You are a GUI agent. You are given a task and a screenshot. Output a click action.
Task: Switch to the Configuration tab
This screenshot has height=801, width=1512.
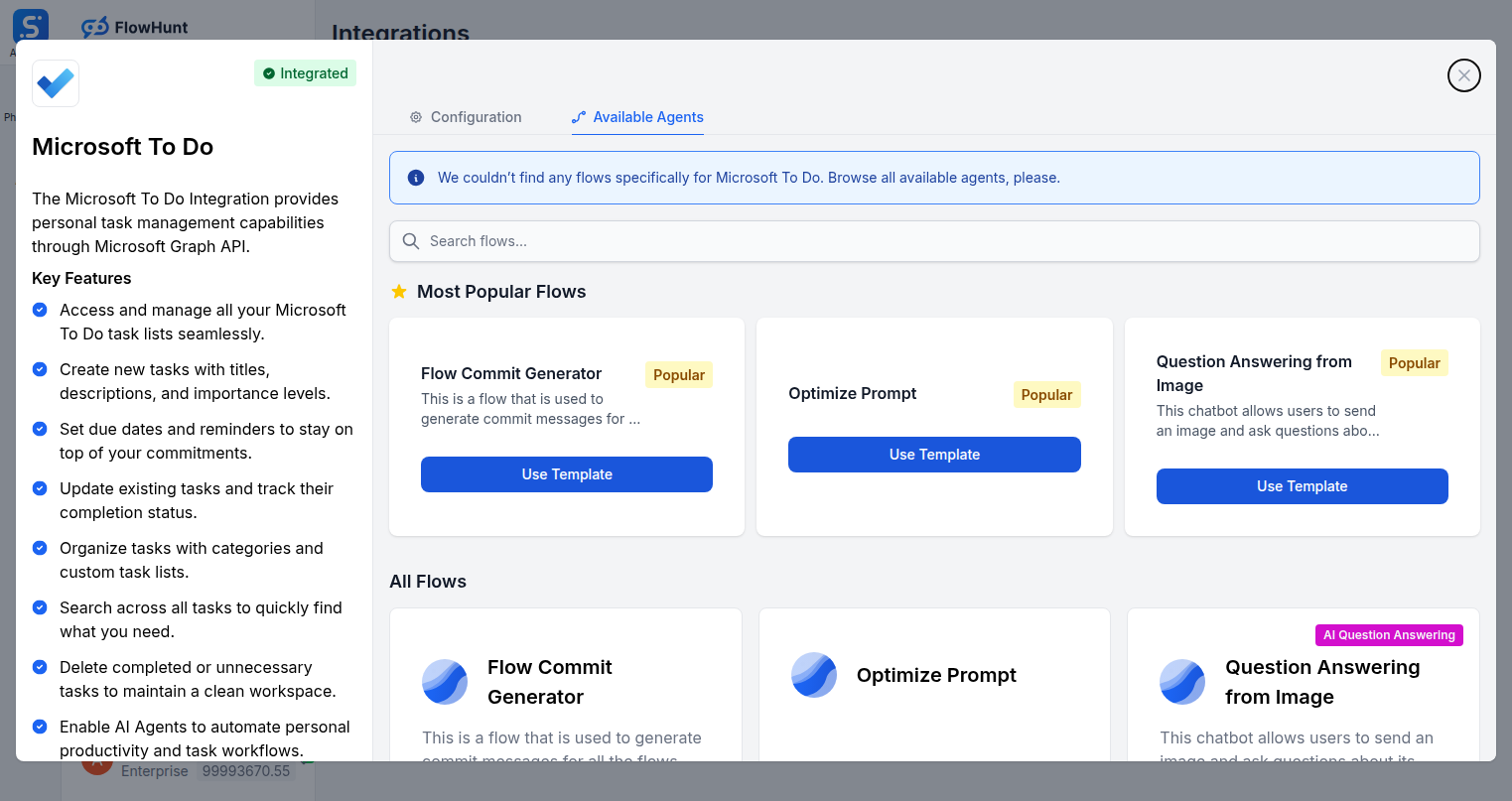click(x=465, y=117)
